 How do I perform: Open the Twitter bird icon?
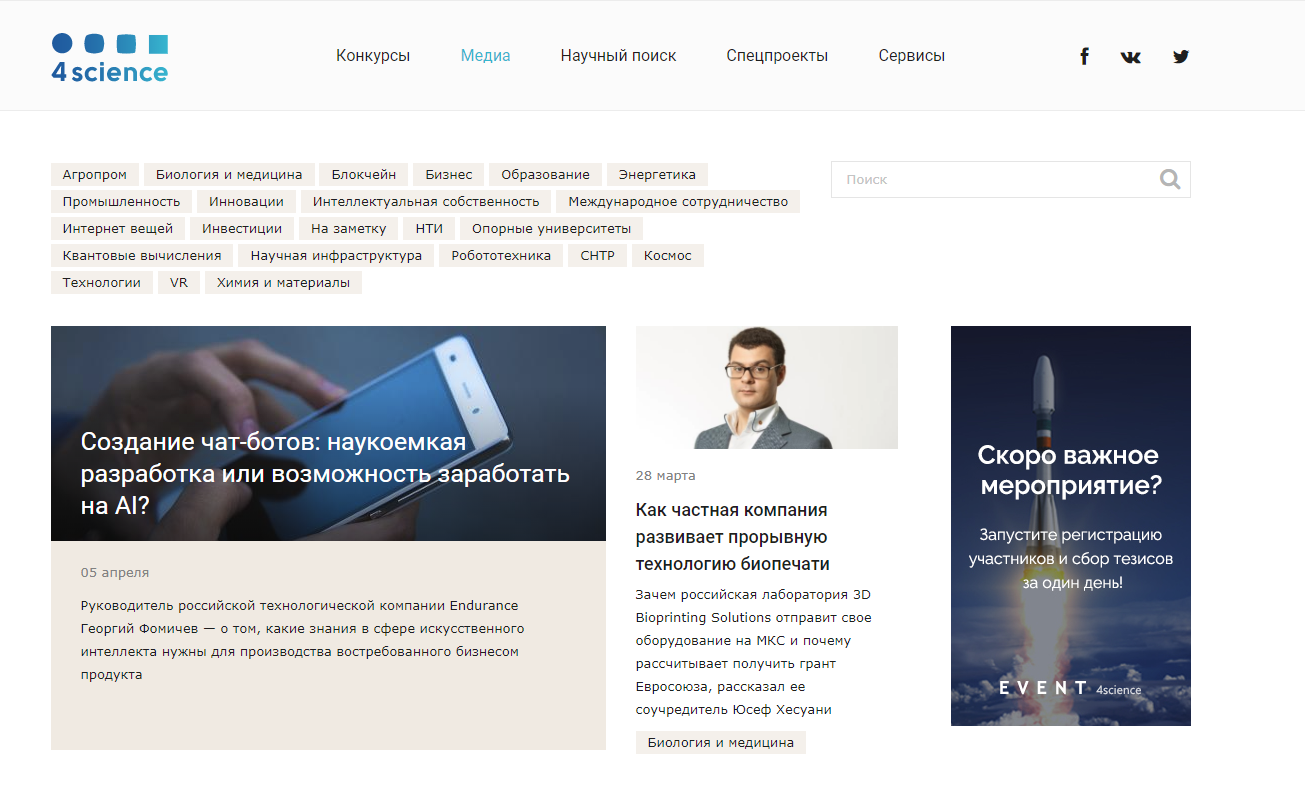tap(1181, 57)
